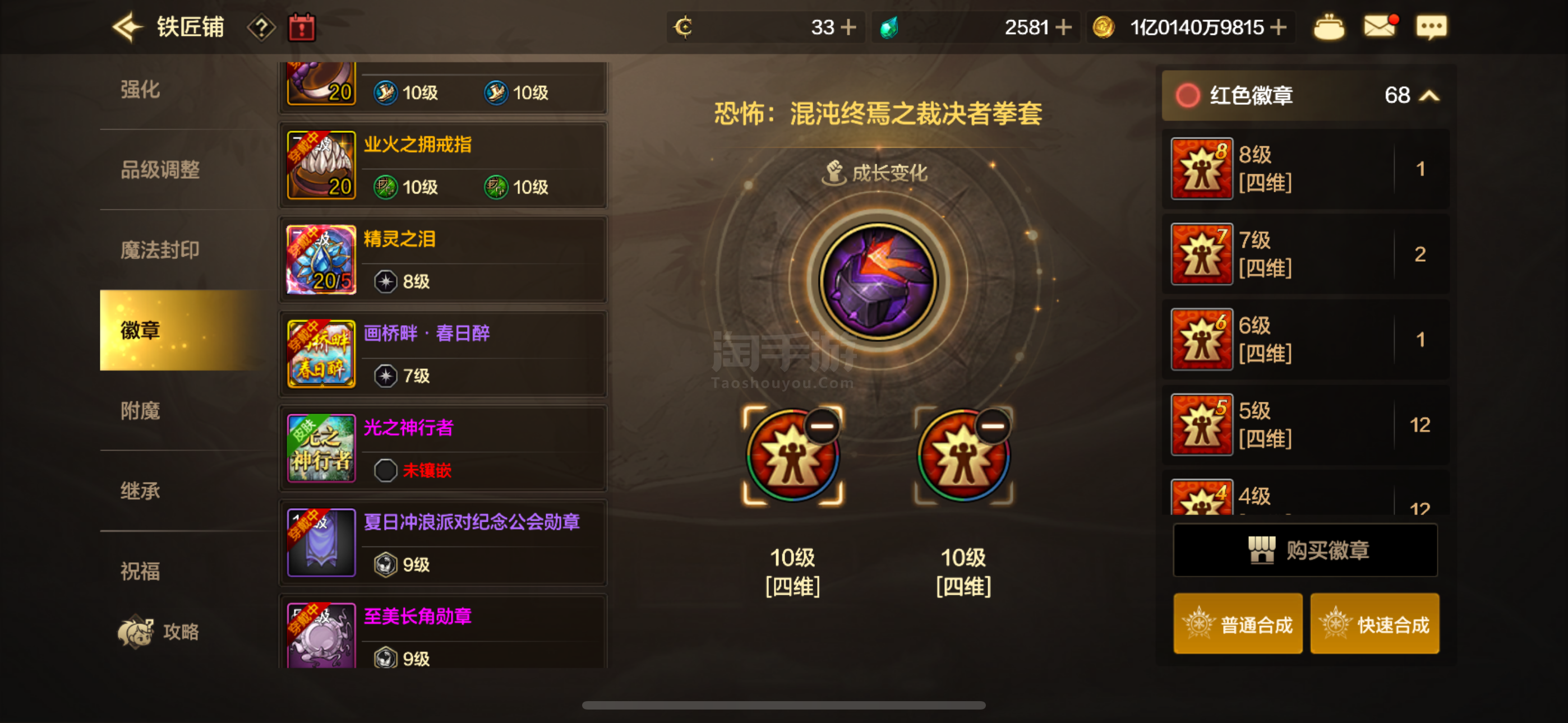Add fatigue points plus next to 33

847,27
